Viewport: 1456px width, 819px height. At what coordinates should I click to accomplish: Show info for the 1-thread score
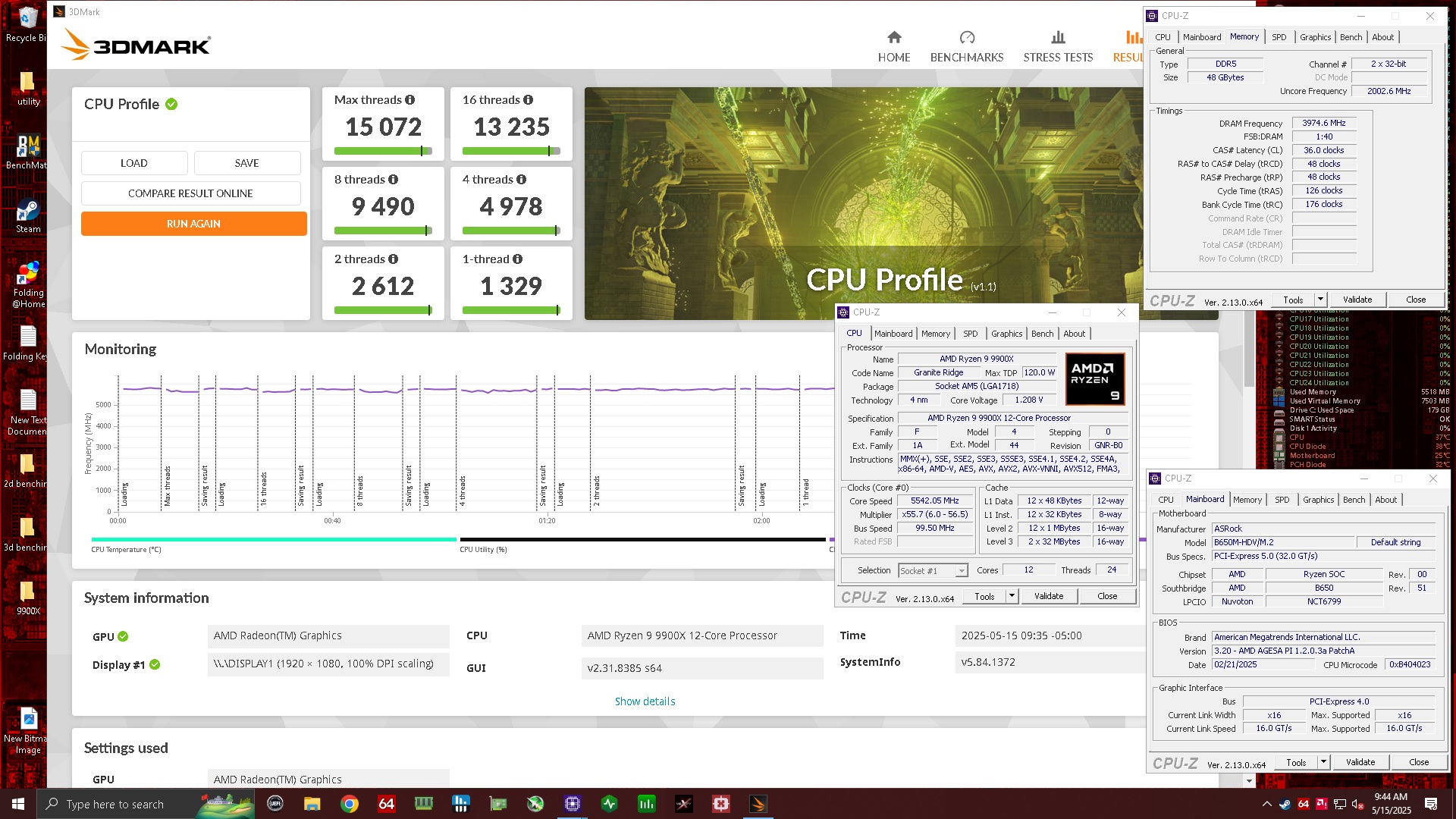518,259
